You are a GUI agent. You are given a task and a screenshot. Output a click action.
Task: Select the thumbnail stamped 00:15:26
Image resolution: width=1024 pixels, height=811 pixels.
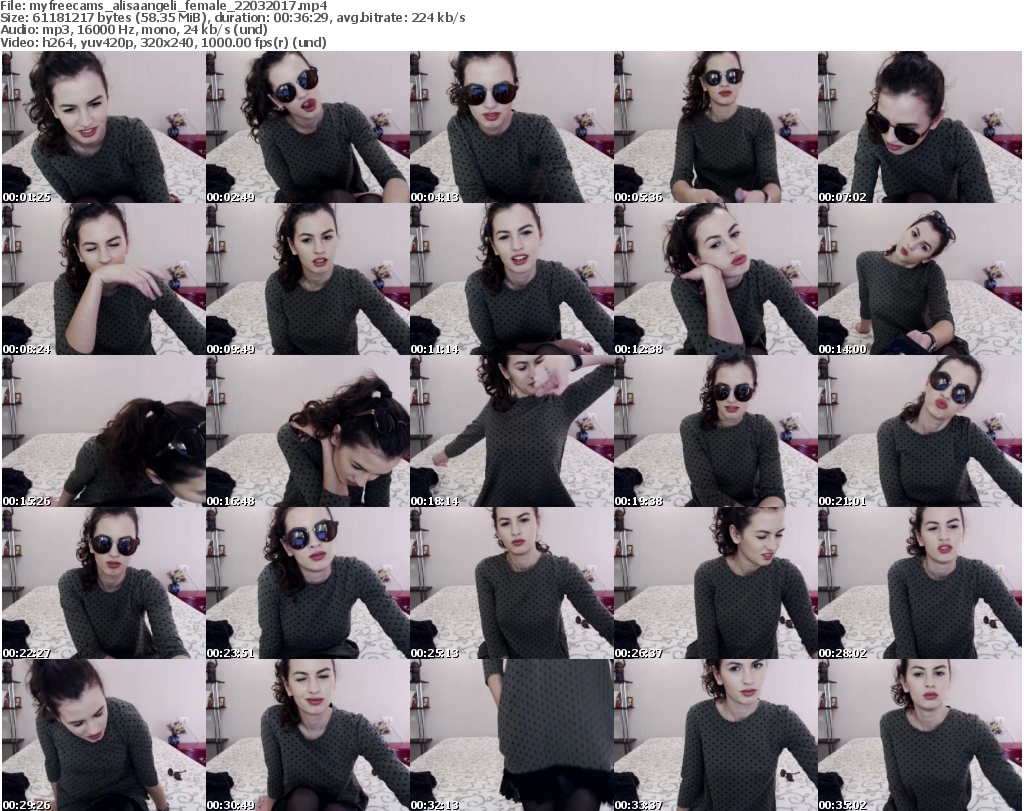(103, 432)
